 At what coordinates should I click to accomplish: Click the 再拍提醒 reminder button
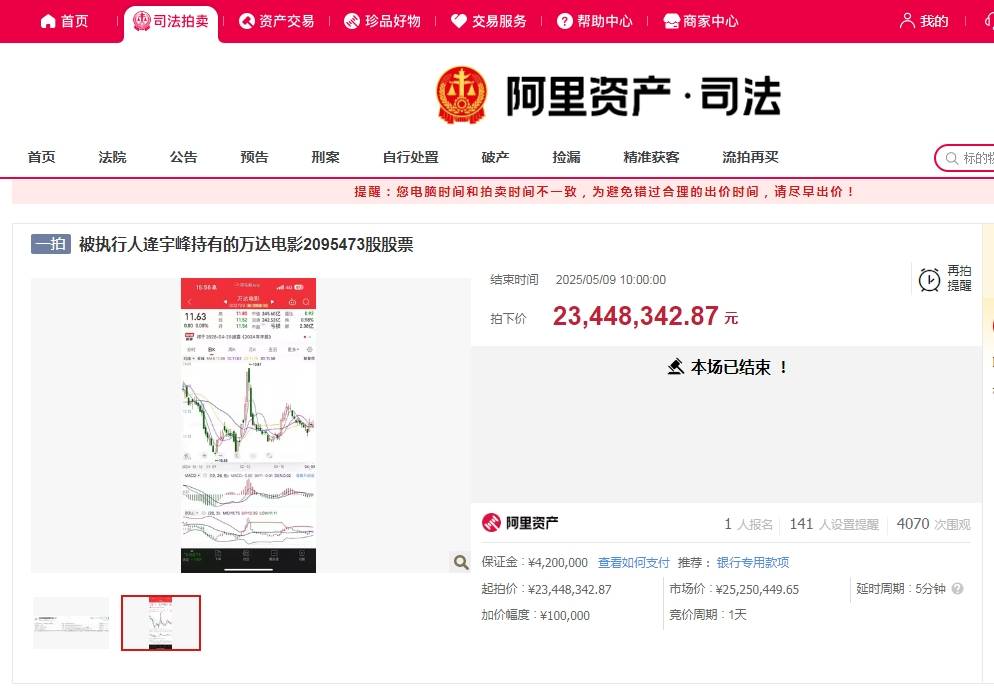point(945,279)
